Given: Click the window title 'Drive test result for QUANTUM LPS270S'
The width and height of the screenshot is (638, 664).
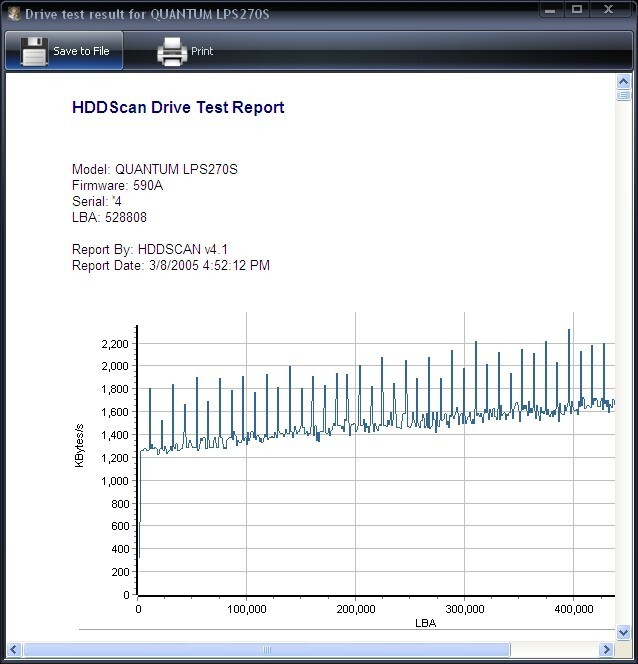Looking at the screenshot, I should point(147,14).
